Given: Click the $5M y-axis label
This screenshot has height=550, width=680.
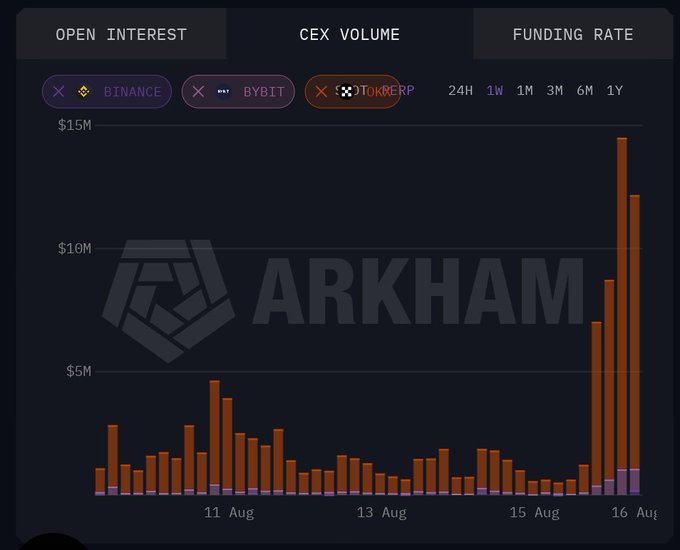Looking at the screenshot, I should pos(78,371).
